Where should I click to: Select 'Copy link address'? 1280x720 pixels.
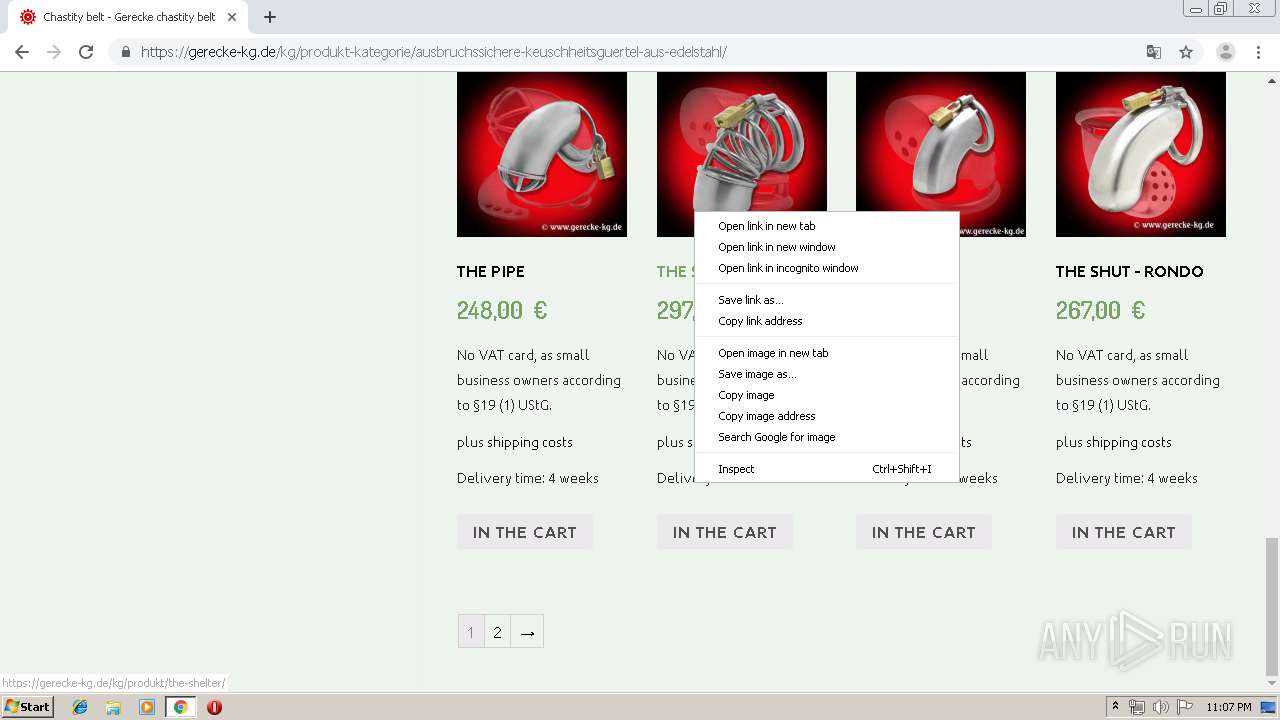click(x=826, y=321)
